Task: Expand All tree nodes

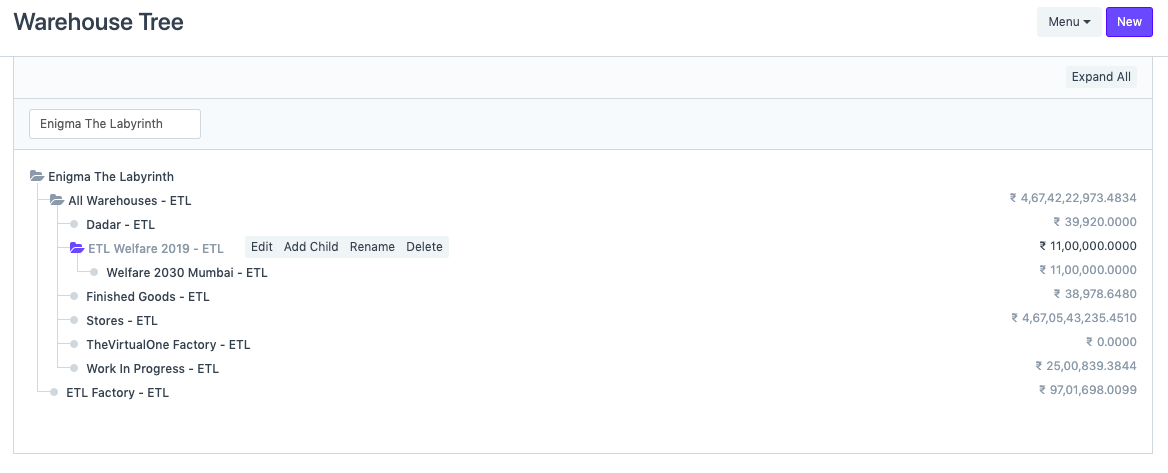Action: [x=1101, y=77]
